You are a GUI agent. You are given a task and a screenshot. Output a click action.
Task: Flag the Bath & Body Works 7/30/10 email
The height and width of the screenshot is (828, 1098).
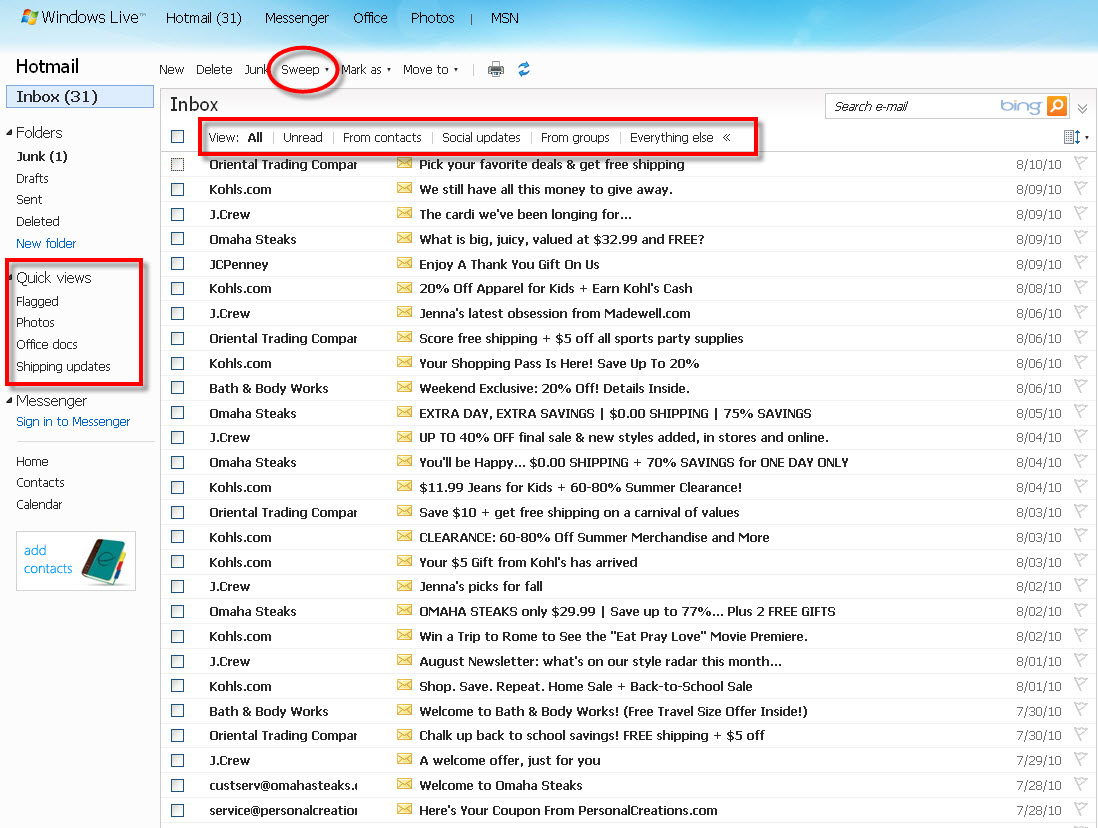tap(1080, 711)
